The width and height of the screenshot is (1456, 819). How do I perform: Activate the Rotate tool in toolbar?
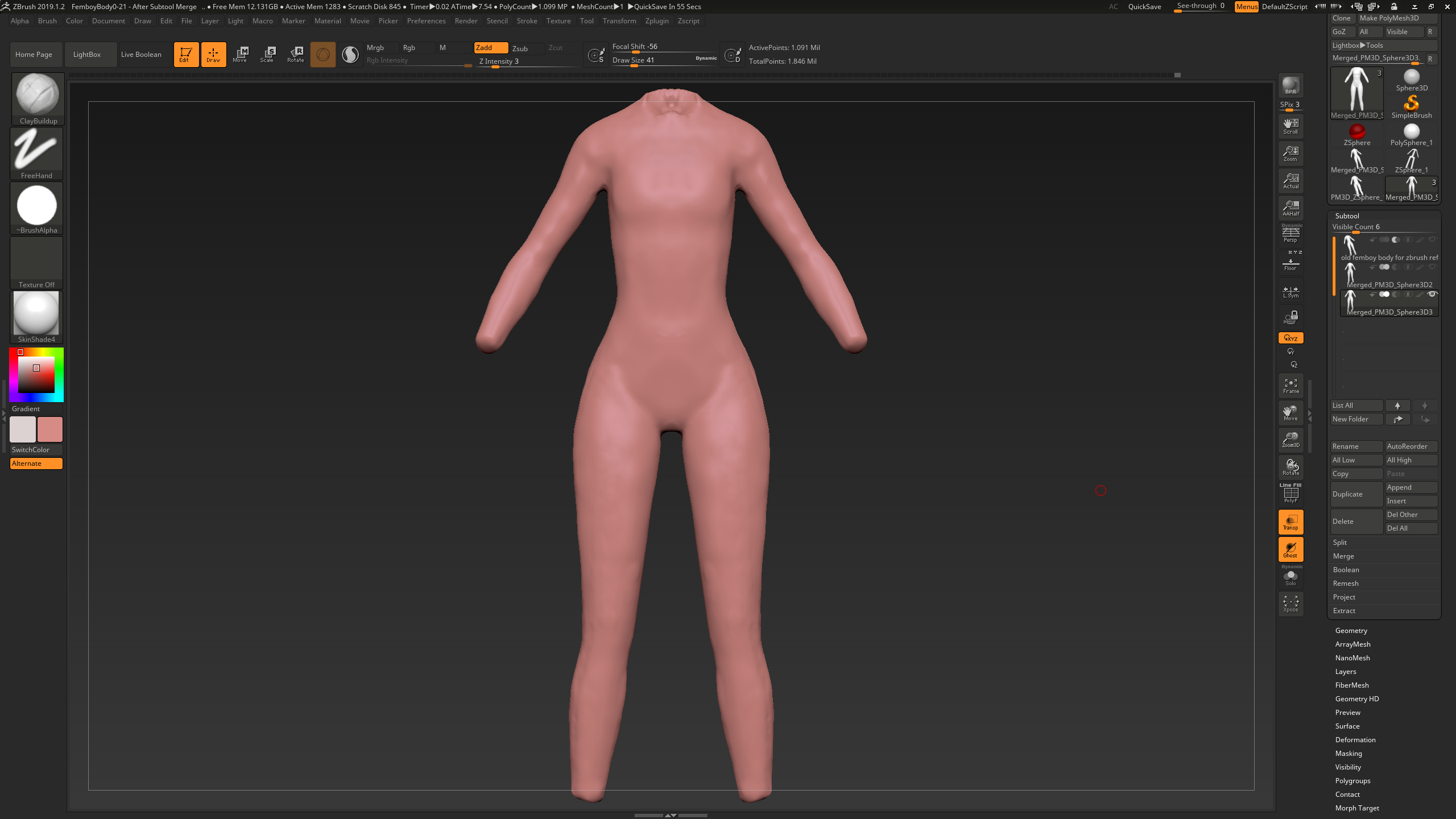tap(295, 55)
